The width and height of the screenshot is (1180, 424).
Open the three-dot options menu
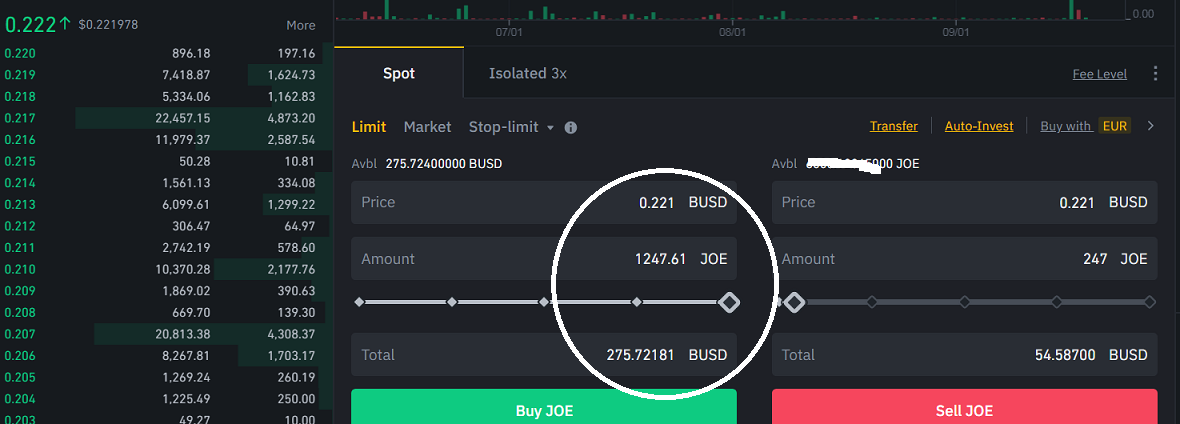(1156, 74)
